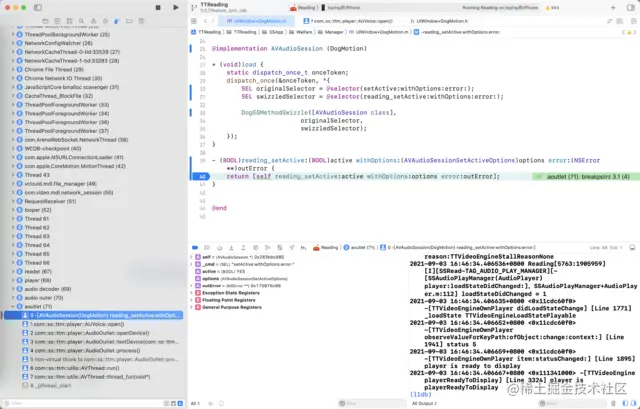Click the Welfare breadcrumb folder

pyautogui.click(x=301, y=32)
